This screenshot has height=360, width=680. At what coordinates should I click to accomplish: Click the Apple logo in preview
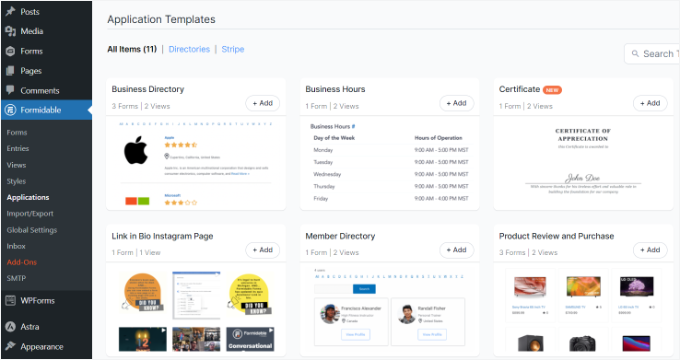136,150
